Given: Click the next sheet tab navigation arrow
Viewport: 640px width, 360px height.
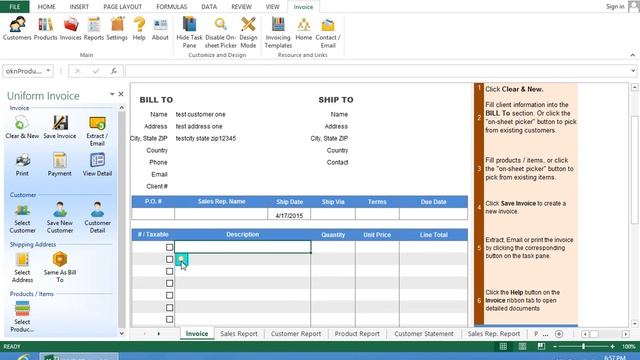Looking at the screenshot, I should (159, 334).
